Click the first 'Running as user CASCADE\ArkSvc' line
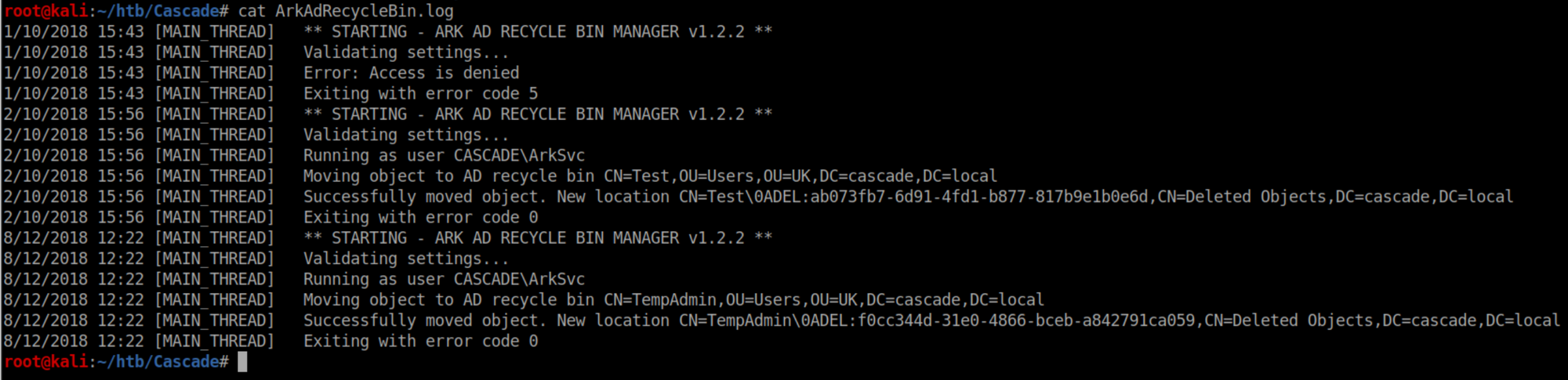 (x=444, y=155)
